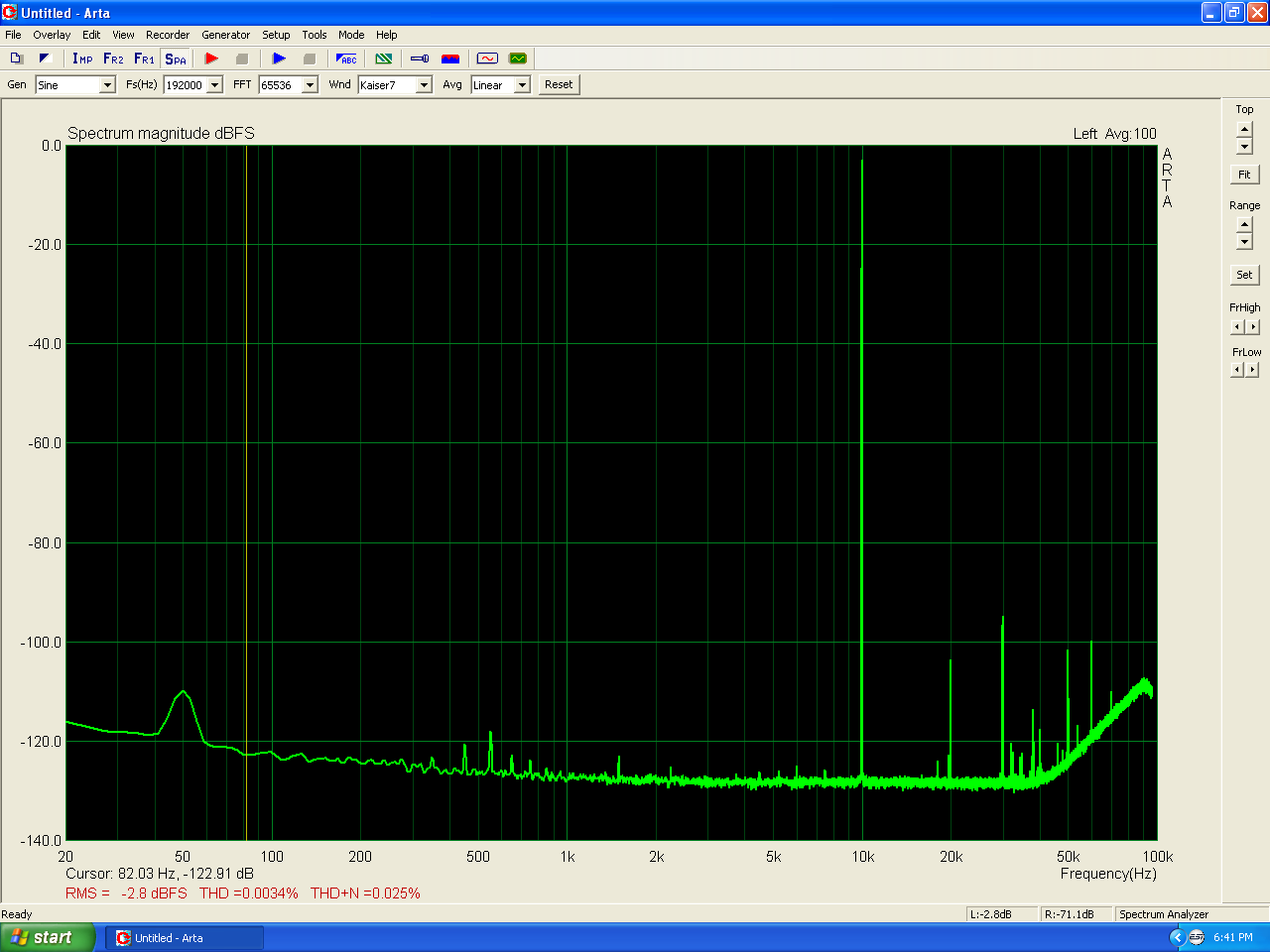This screenshot has height=952, width=1270.
Task: Click the Cursor: 82.03 Hz readout
Action: click(x=160, y=874)
